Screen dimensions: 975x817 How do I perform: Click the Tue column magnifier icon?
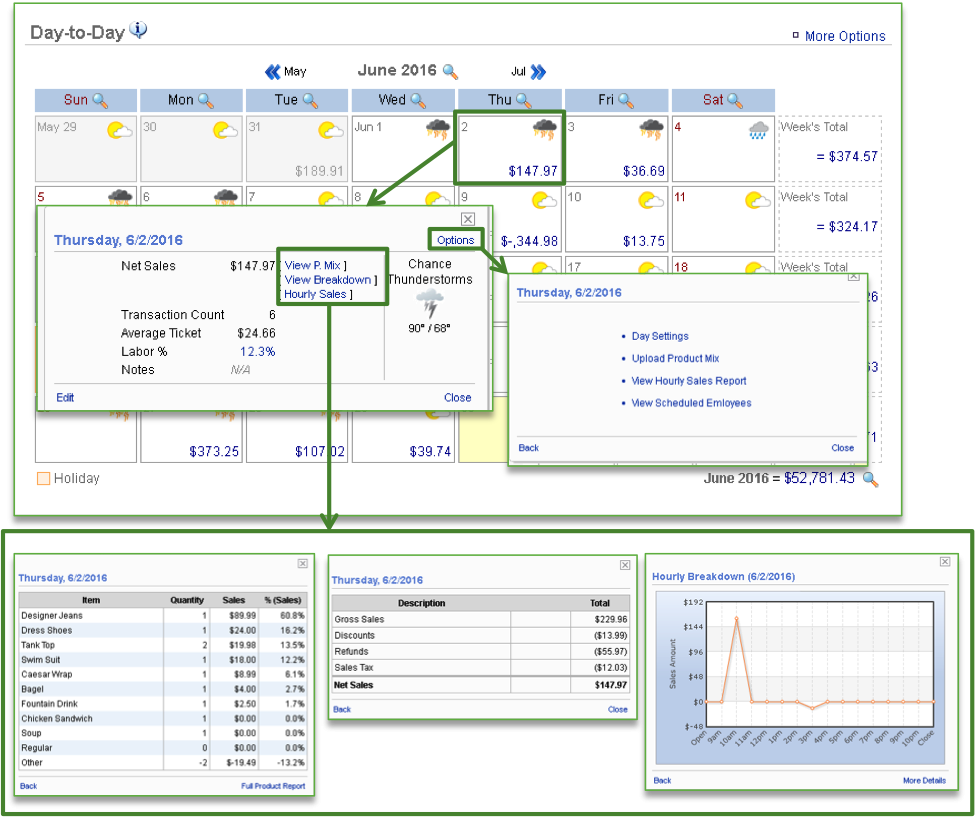pos(310,100)
